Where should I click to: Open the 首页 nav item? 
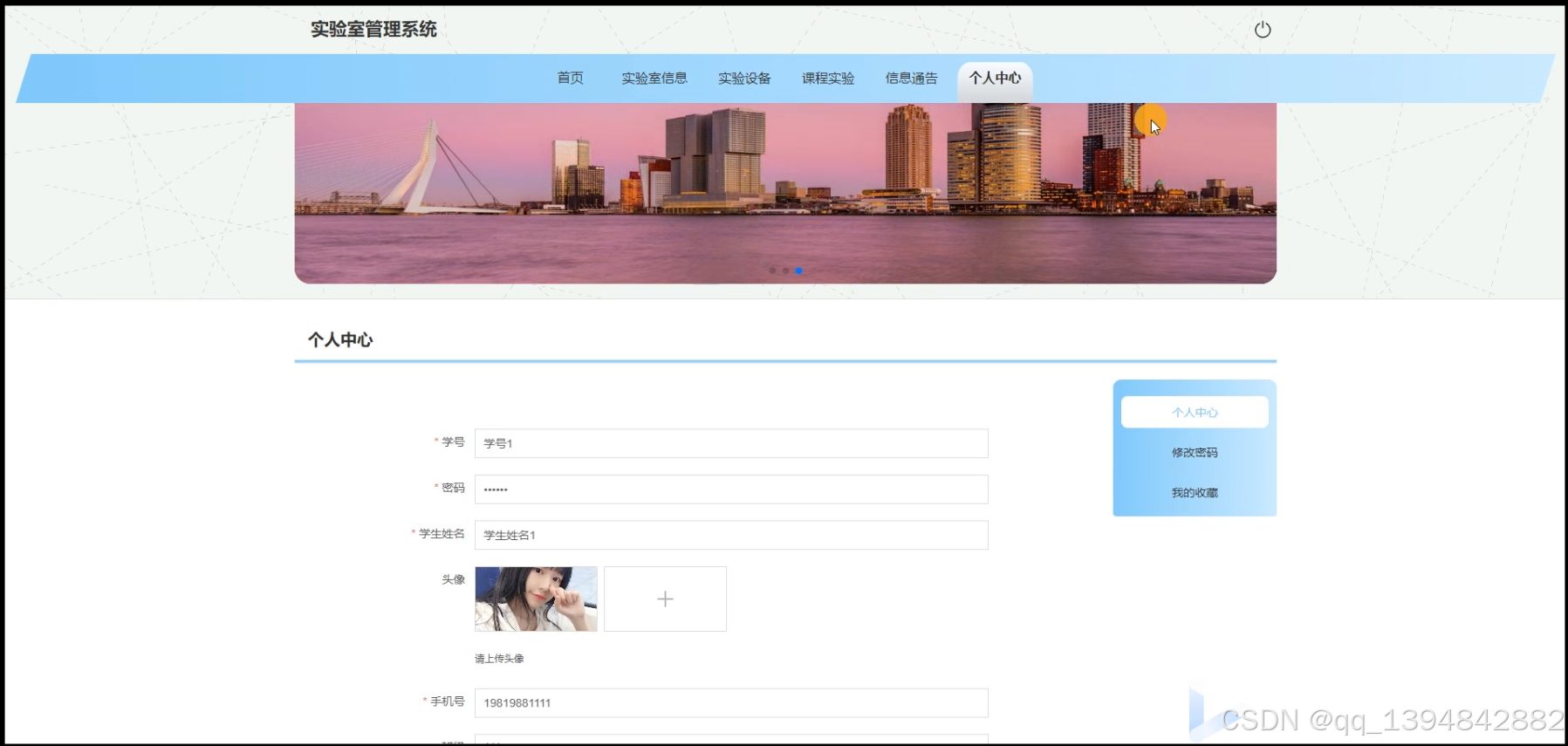(x=570, y=78)
